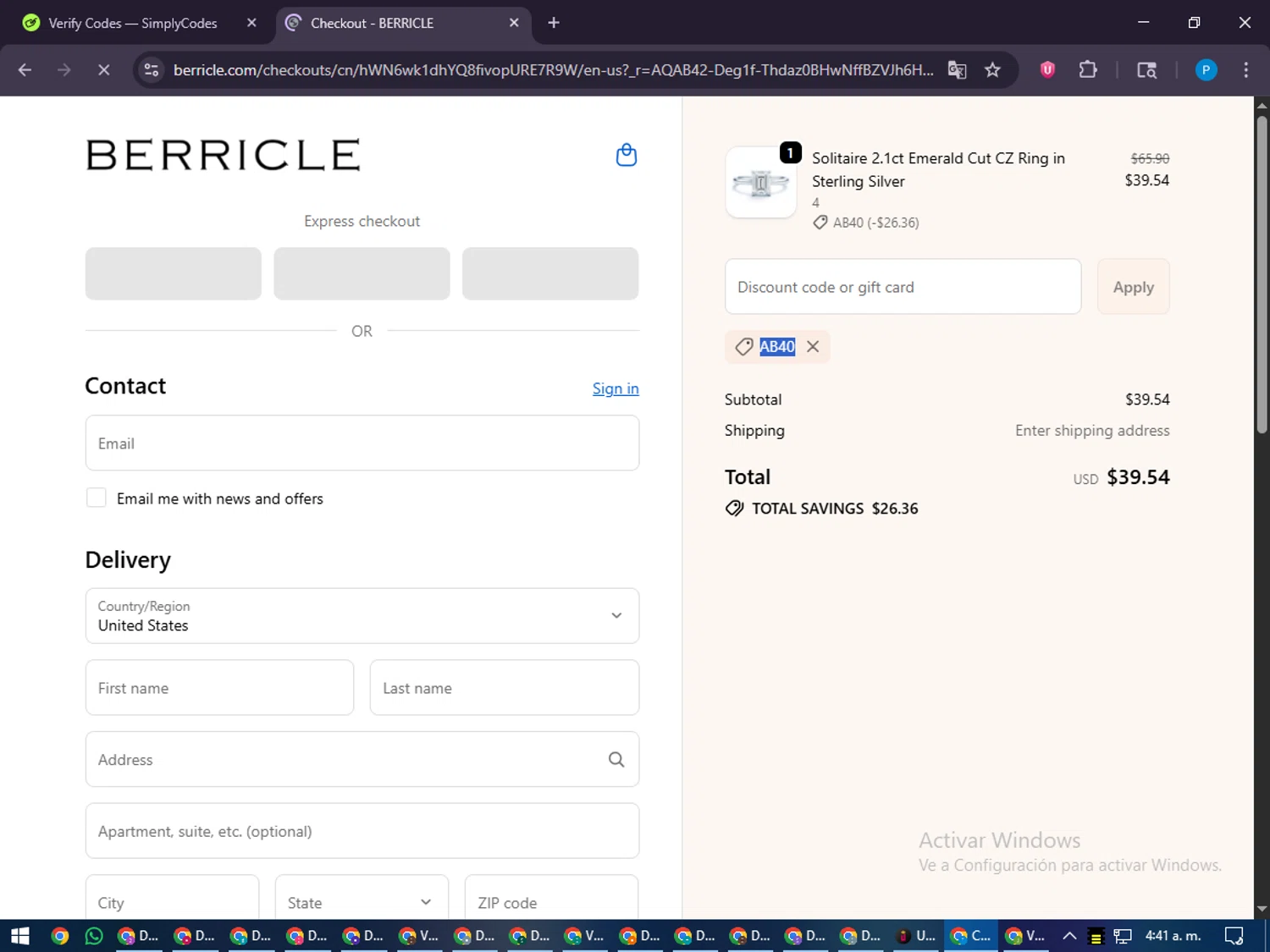Close the Checkout - BERRICLE tab
The width and height of the screenshot is (1270, 952).
pyautogui.click(x=514, y=23)
